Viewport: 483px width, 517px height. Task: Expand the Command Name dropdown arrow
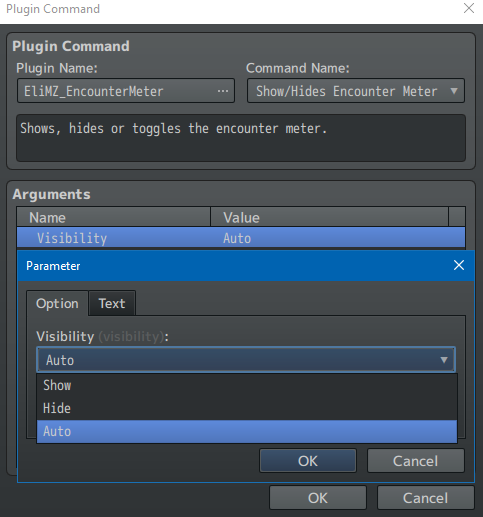pos(454,91)
